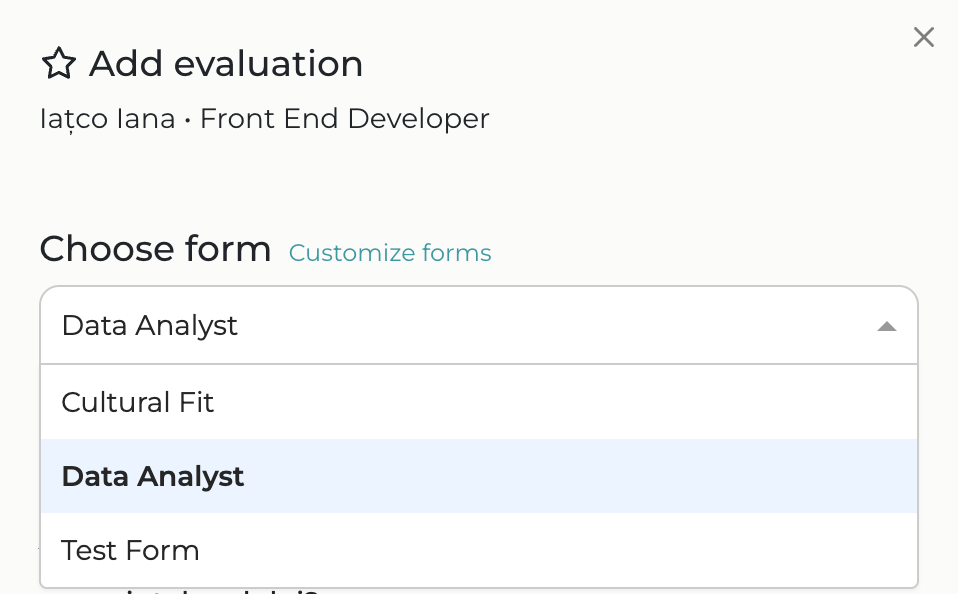
Task: Click the Choose form label
Action: pyautogui.click(x=155, y=248)
